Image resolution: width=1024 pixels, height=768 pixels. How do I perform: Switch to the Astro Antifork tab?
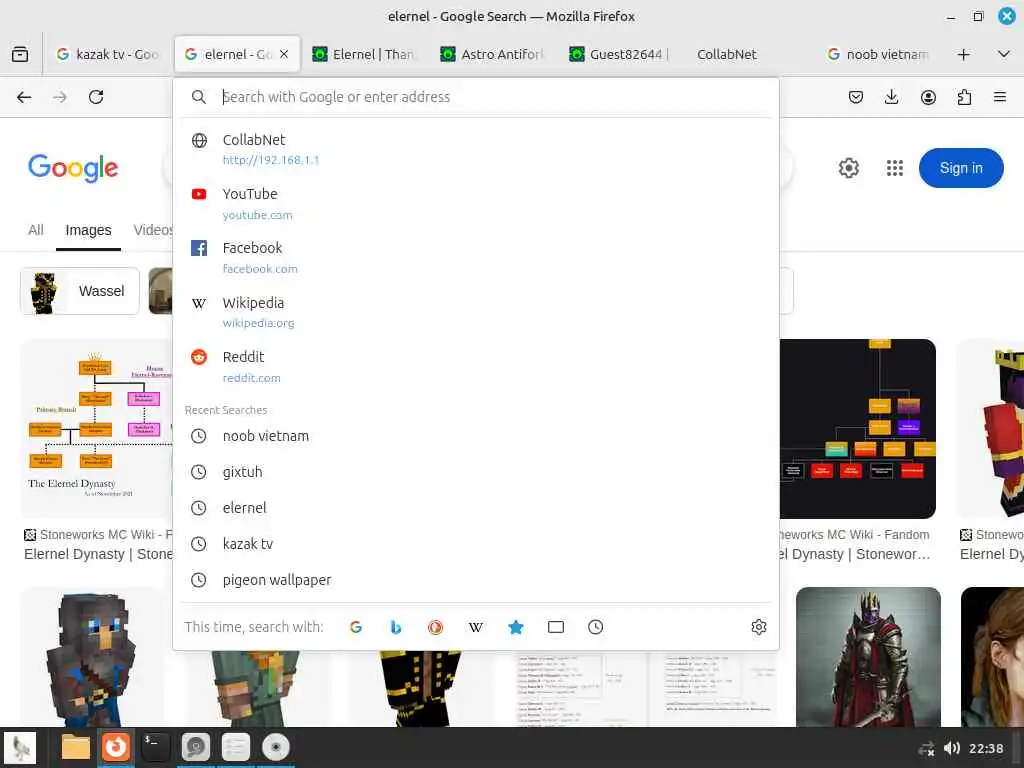coord(493,54)
